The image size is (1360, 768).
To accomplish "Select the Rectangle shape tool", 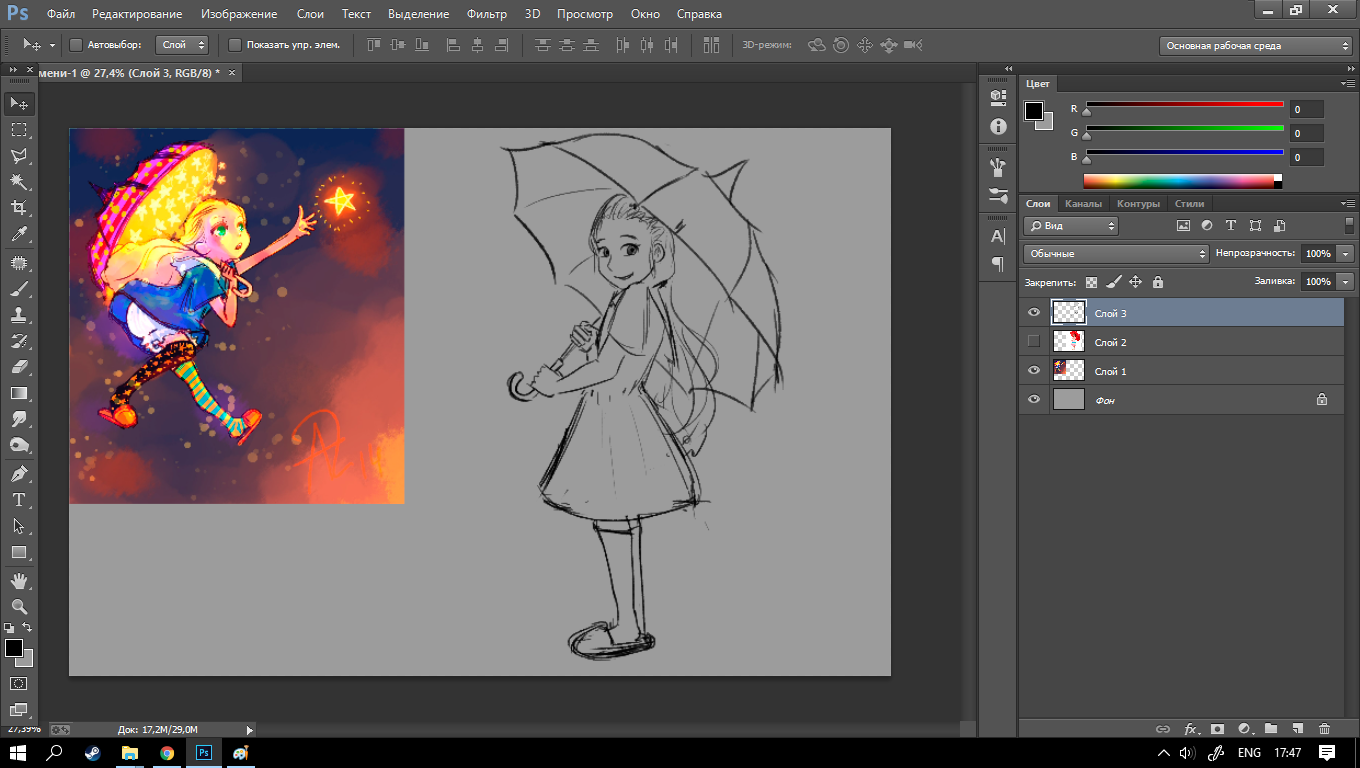I will (x=19, y=552).
